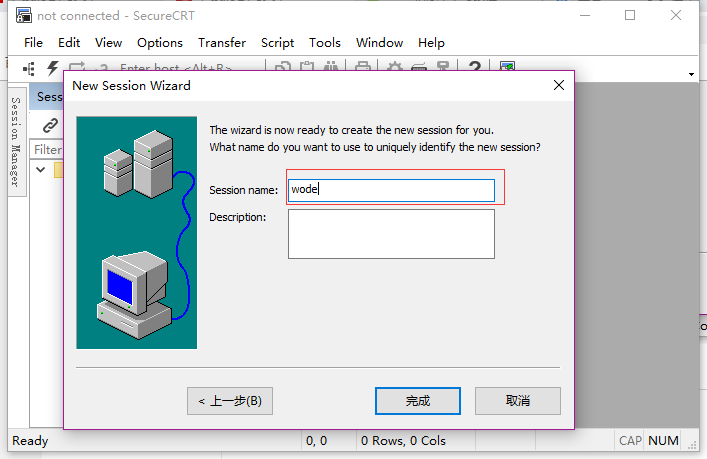The height and width of the screenshot is (459, 707).
Task: Click the "0, 0" cursor position in status bar
Action: click(317, 441)
